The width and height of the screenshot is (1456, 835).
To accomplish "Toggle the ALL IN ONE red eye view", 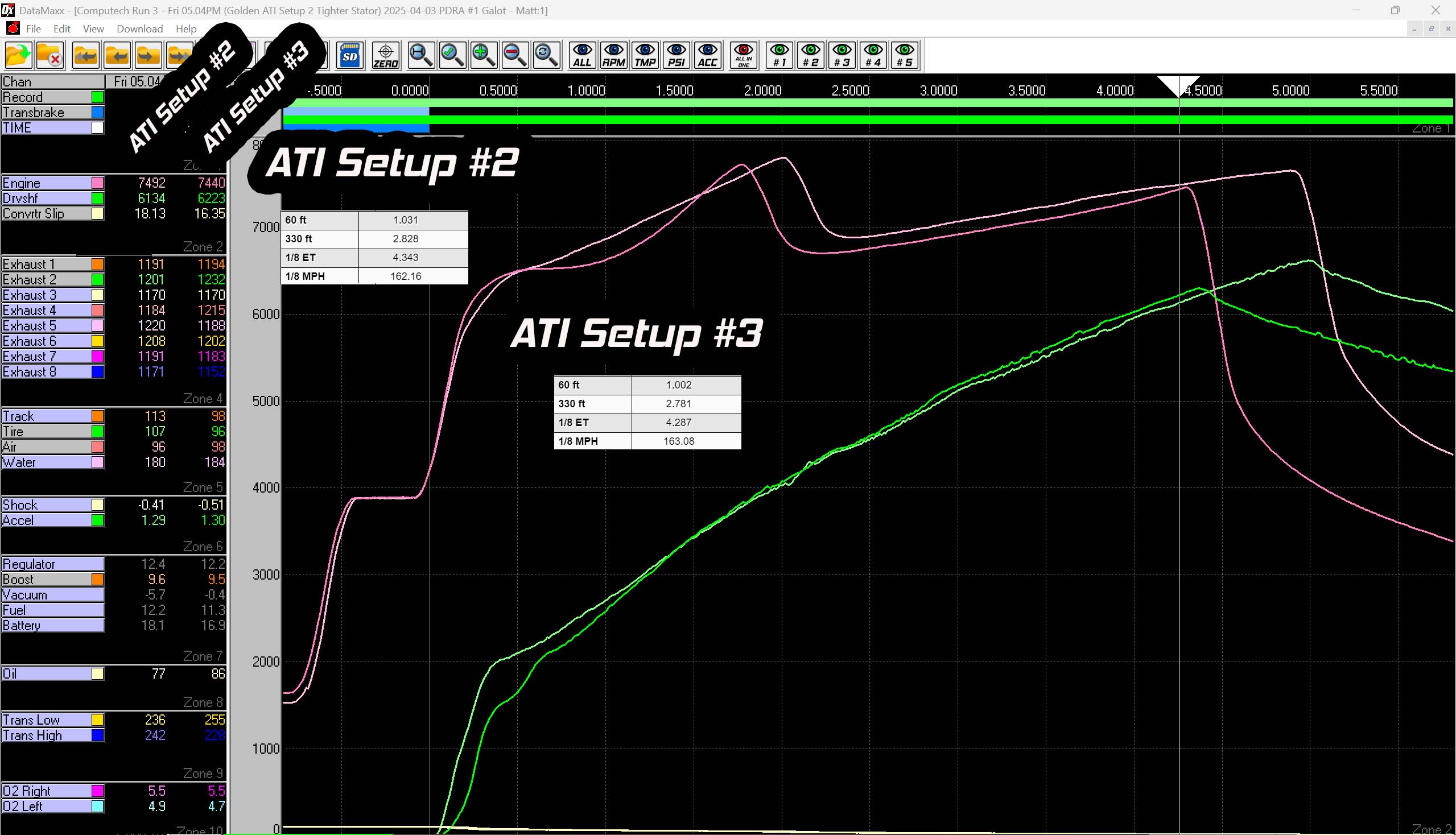I will point(744,56).
